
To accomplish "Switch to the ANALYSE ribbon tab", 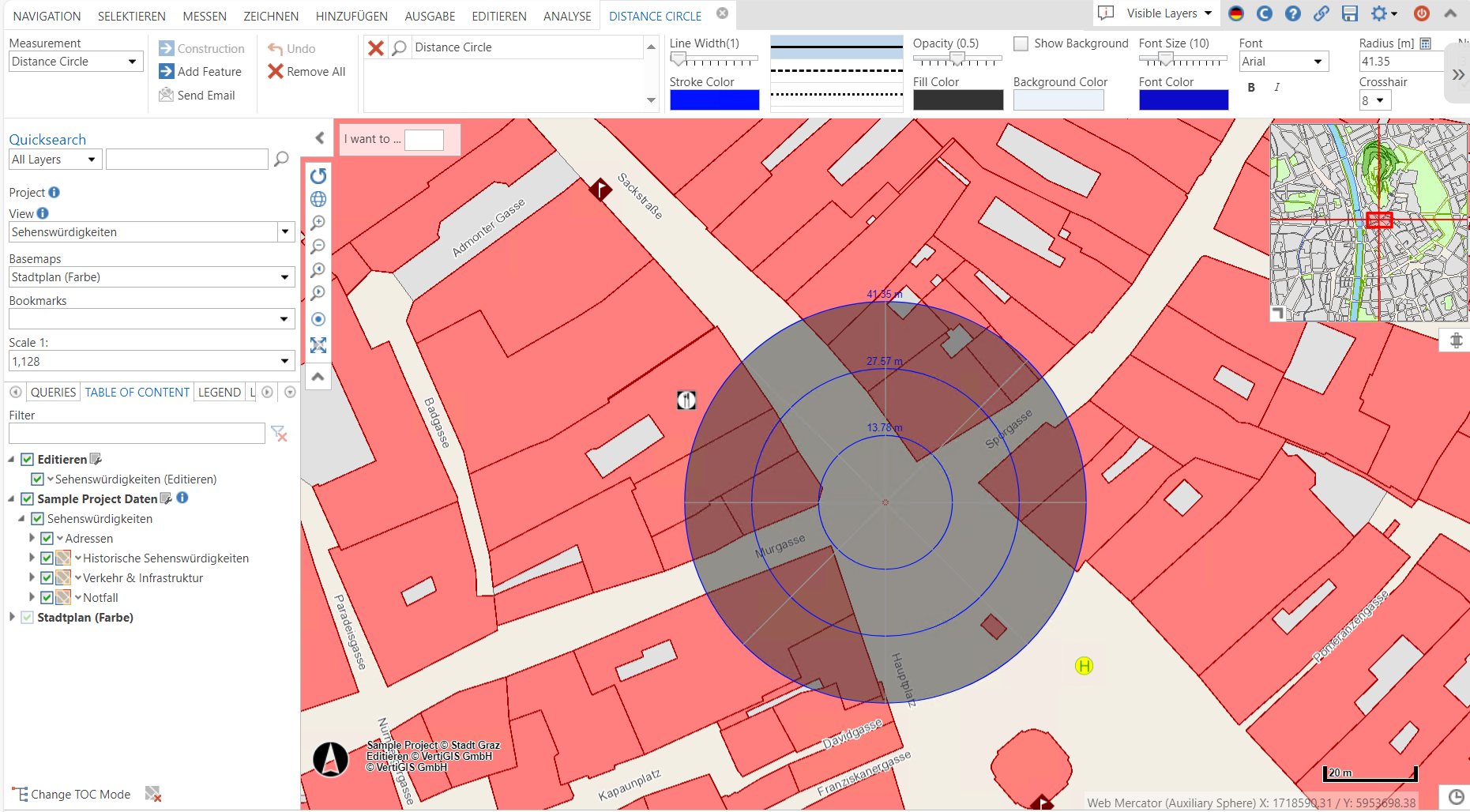I will (567, 15).
